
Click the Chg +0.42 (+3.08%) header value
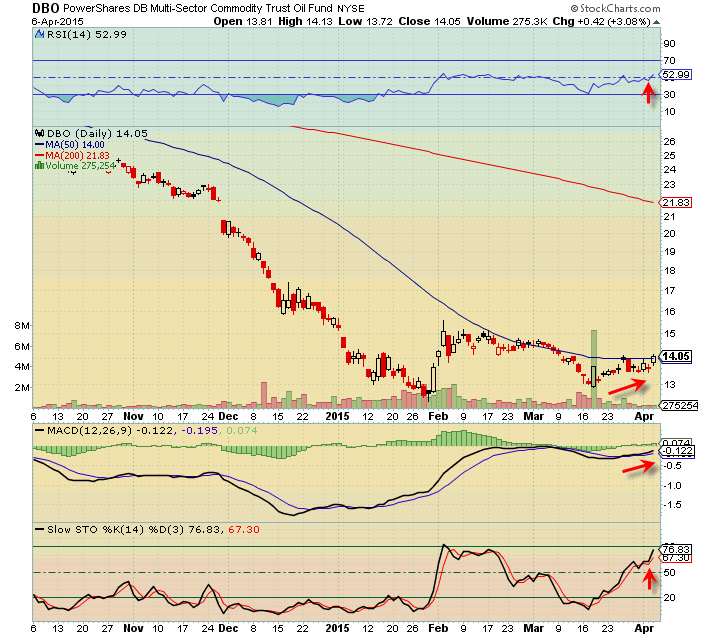point(602,22)
